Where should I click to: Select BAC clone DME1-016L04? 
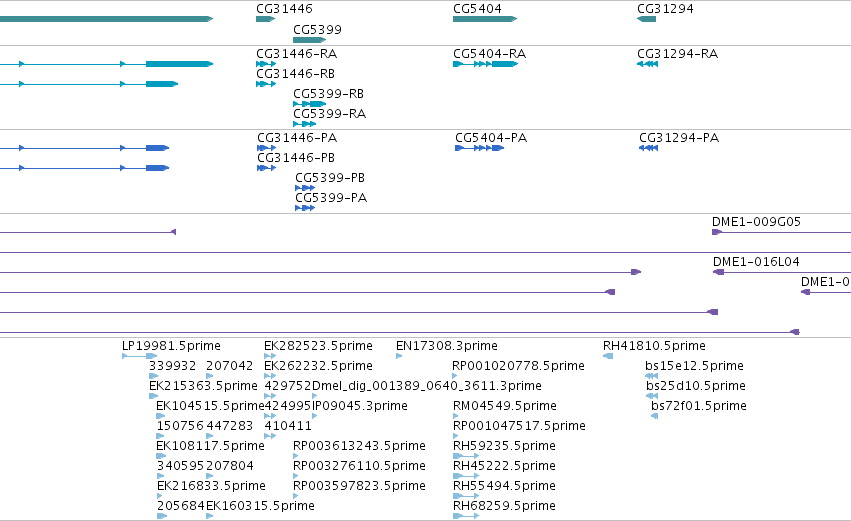click(756, 262)
